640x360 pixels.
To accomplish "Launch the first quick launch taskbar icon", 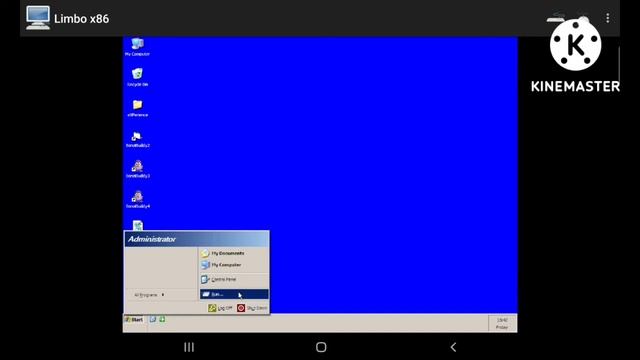I will [153, 319].
